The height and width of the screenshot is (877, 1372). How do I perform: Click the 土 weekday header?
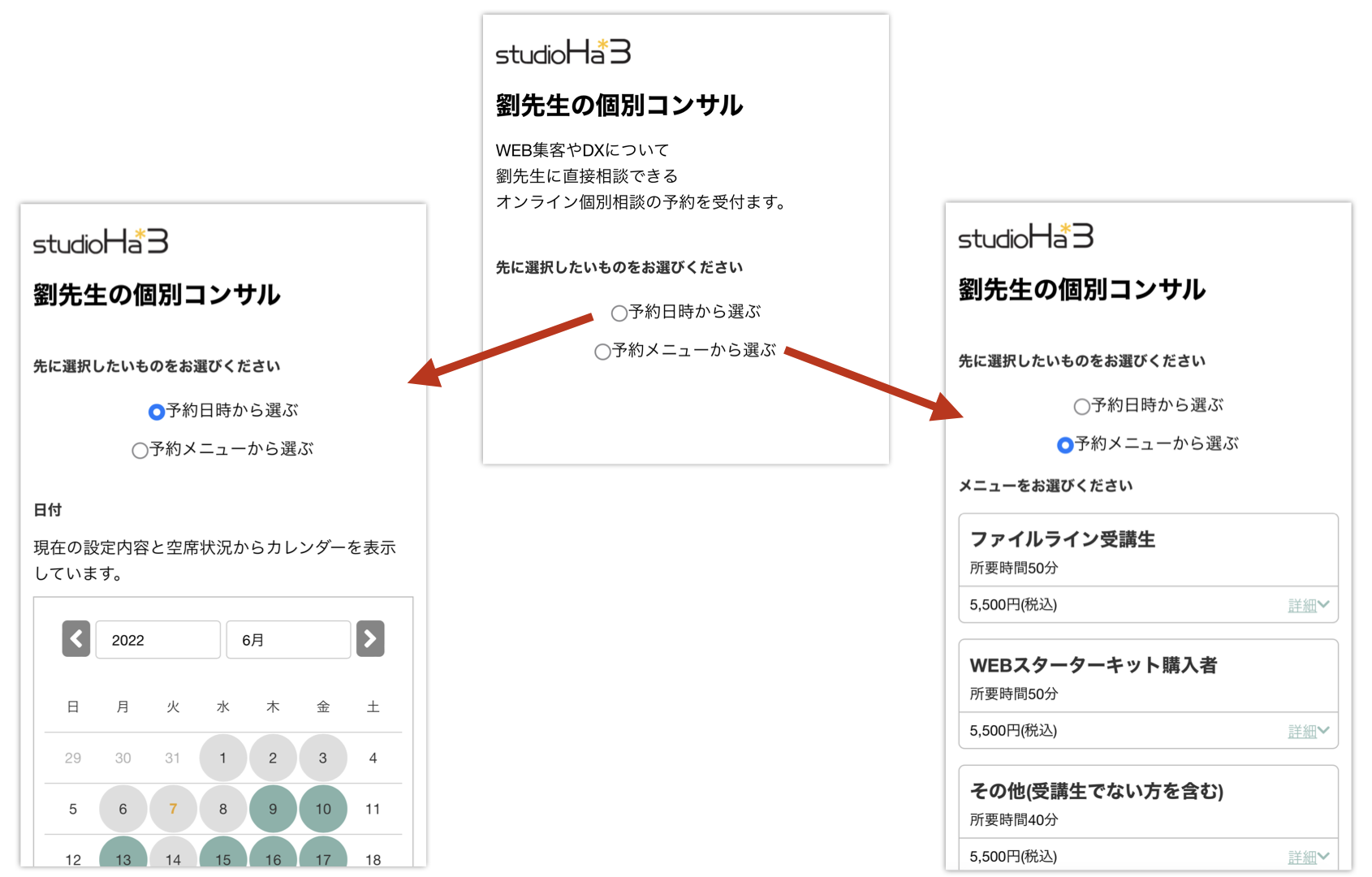(373, 706)
